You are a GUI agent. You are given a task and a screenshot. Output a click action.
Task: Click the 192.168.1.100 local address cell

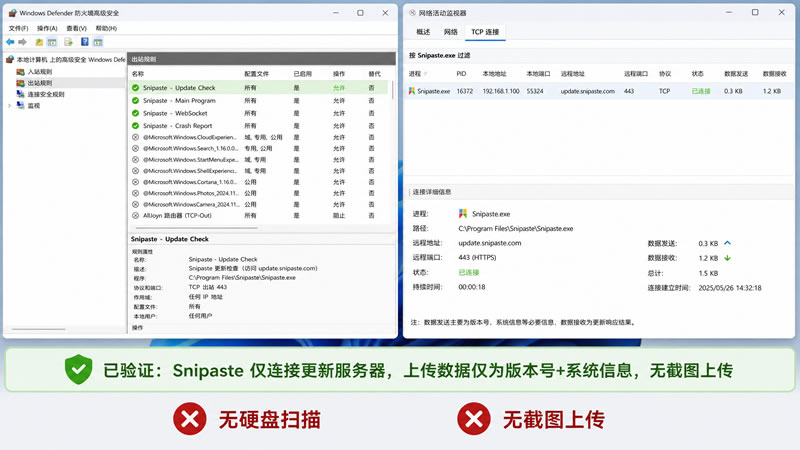click(x=501, y=91)
